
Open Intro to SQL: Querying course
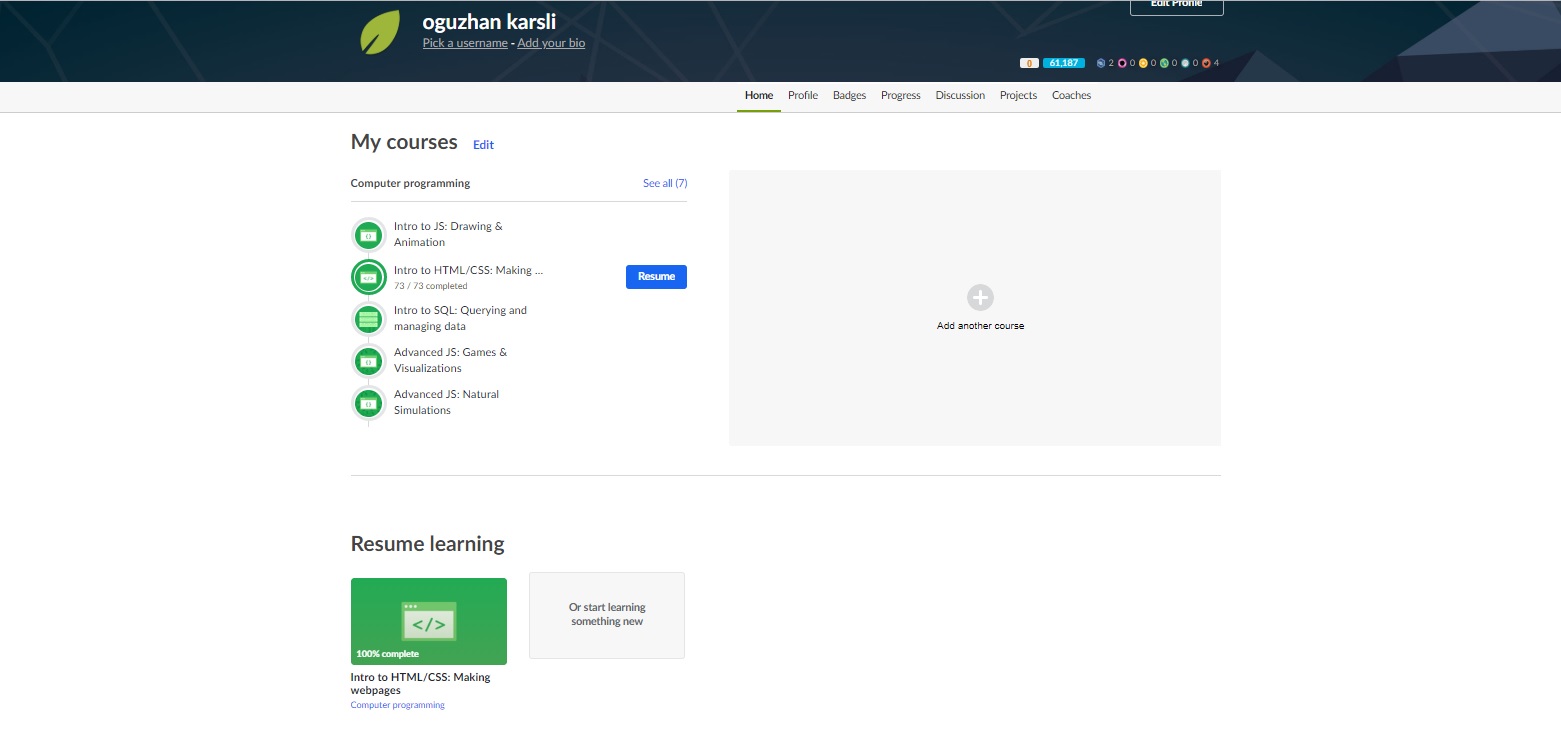(460, 318)
